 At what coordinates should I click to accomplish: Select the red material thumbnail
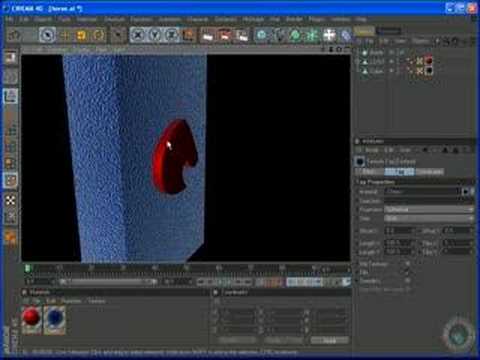(x=32, y=318)
